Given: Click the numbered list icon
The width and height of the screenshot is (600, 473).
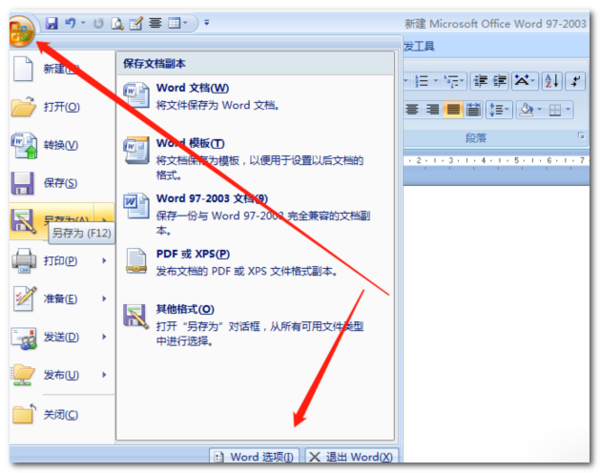Looking at the screenshot, I should [422, 81].
